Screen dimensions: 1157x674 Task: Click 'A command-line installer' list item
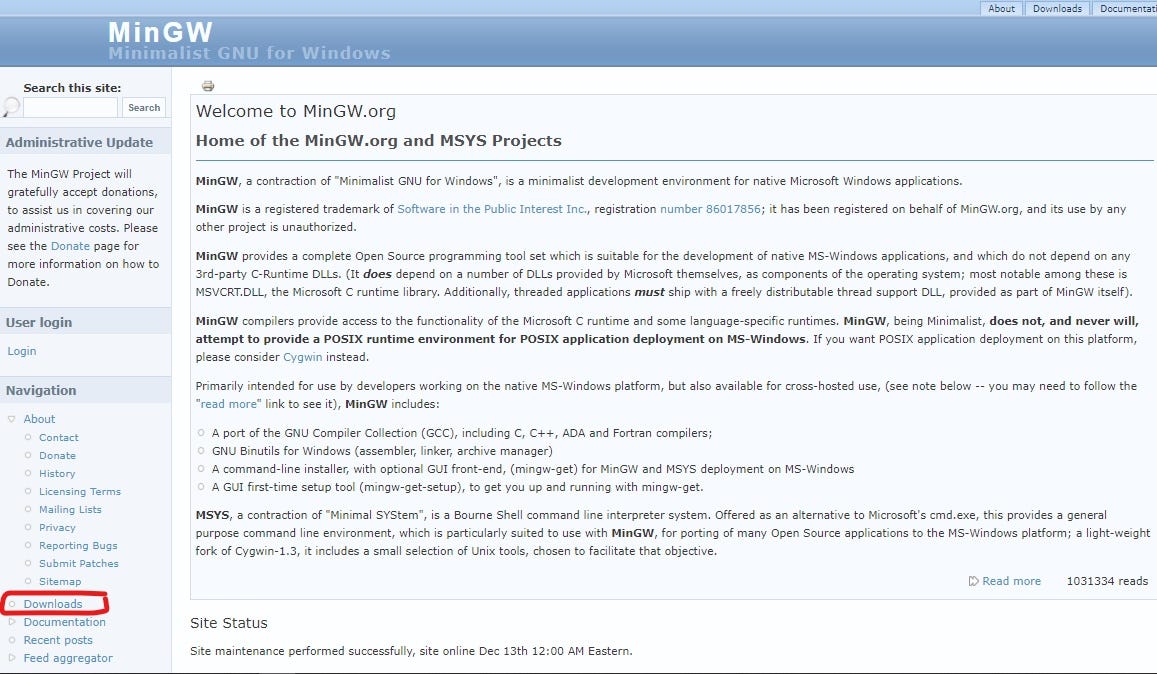pyautogui.click(x=533, y=469)
